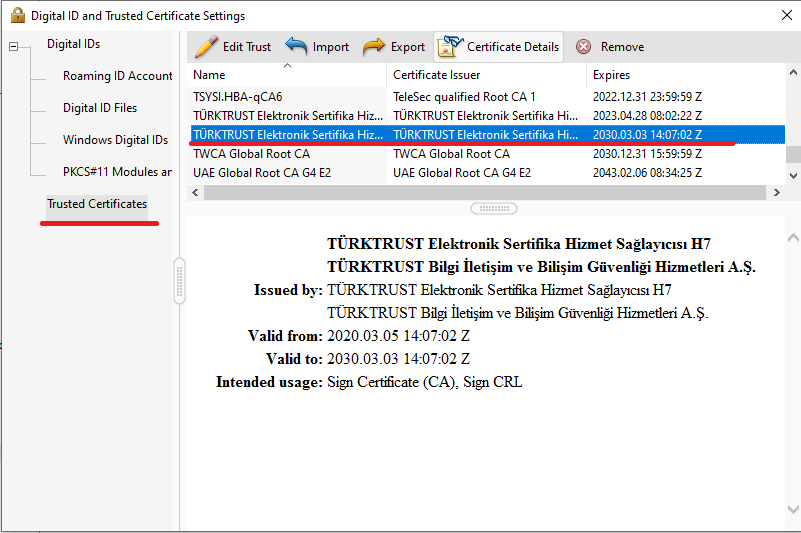
Task: Open Windows Digital IDs
Action: pyautogui.click(x=115, y=140)
